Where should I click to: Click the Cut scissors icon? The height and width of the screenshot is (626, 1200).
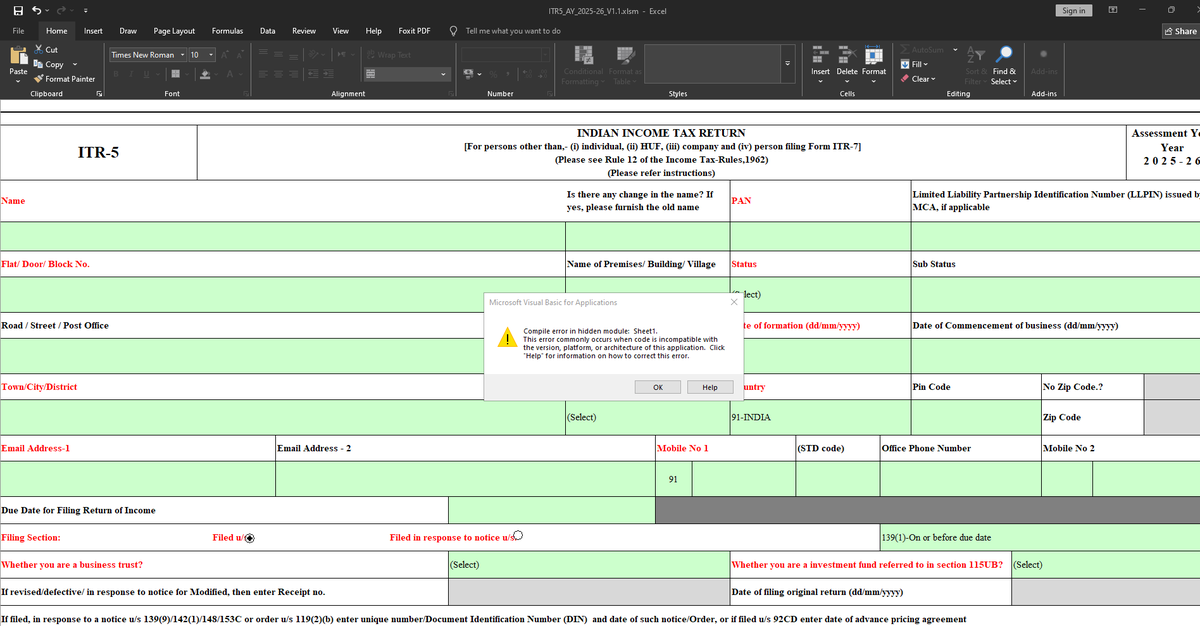(39, 50)
